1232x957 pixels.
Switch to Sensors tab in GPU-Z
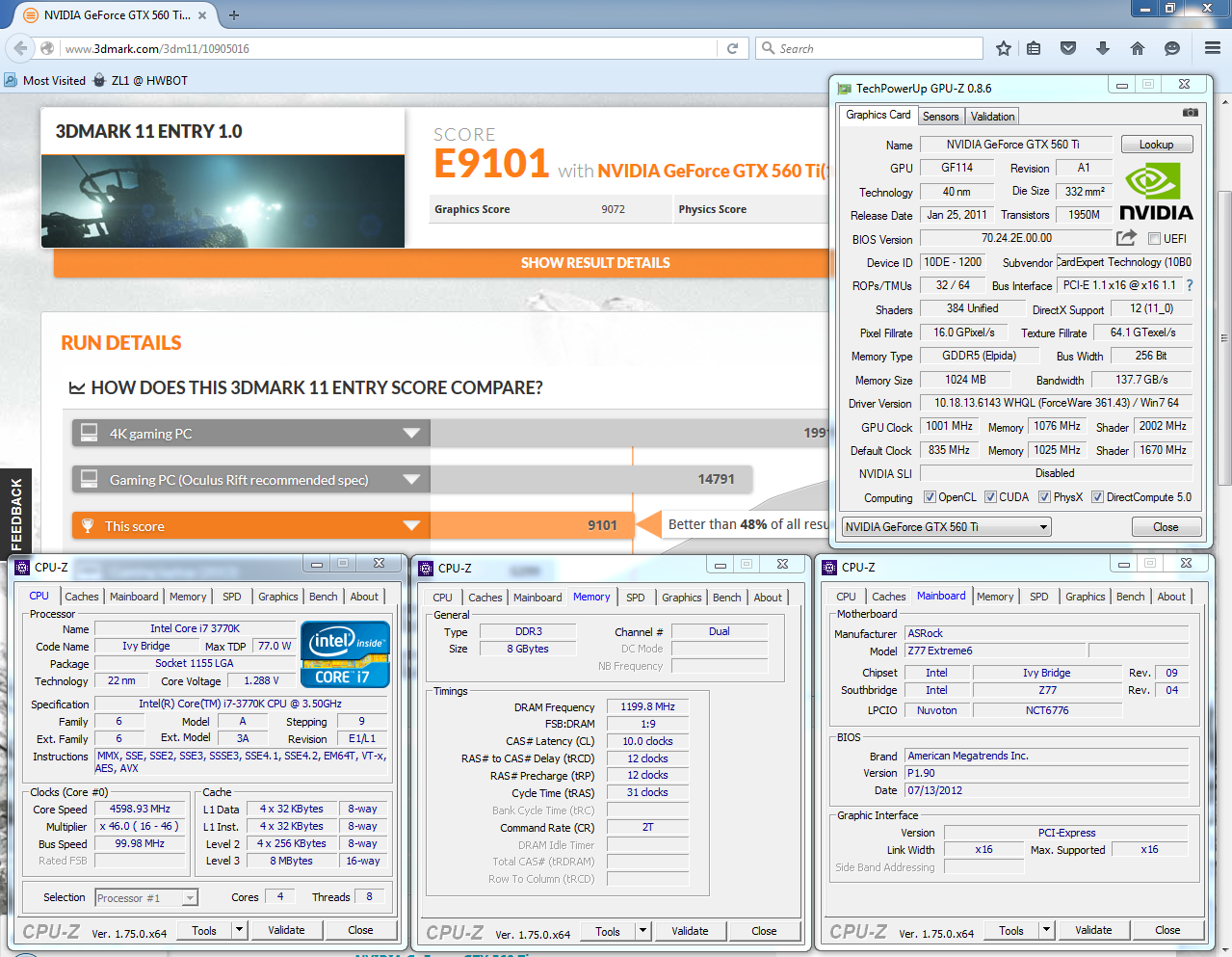pyautogui.click(x=941, y=117)
